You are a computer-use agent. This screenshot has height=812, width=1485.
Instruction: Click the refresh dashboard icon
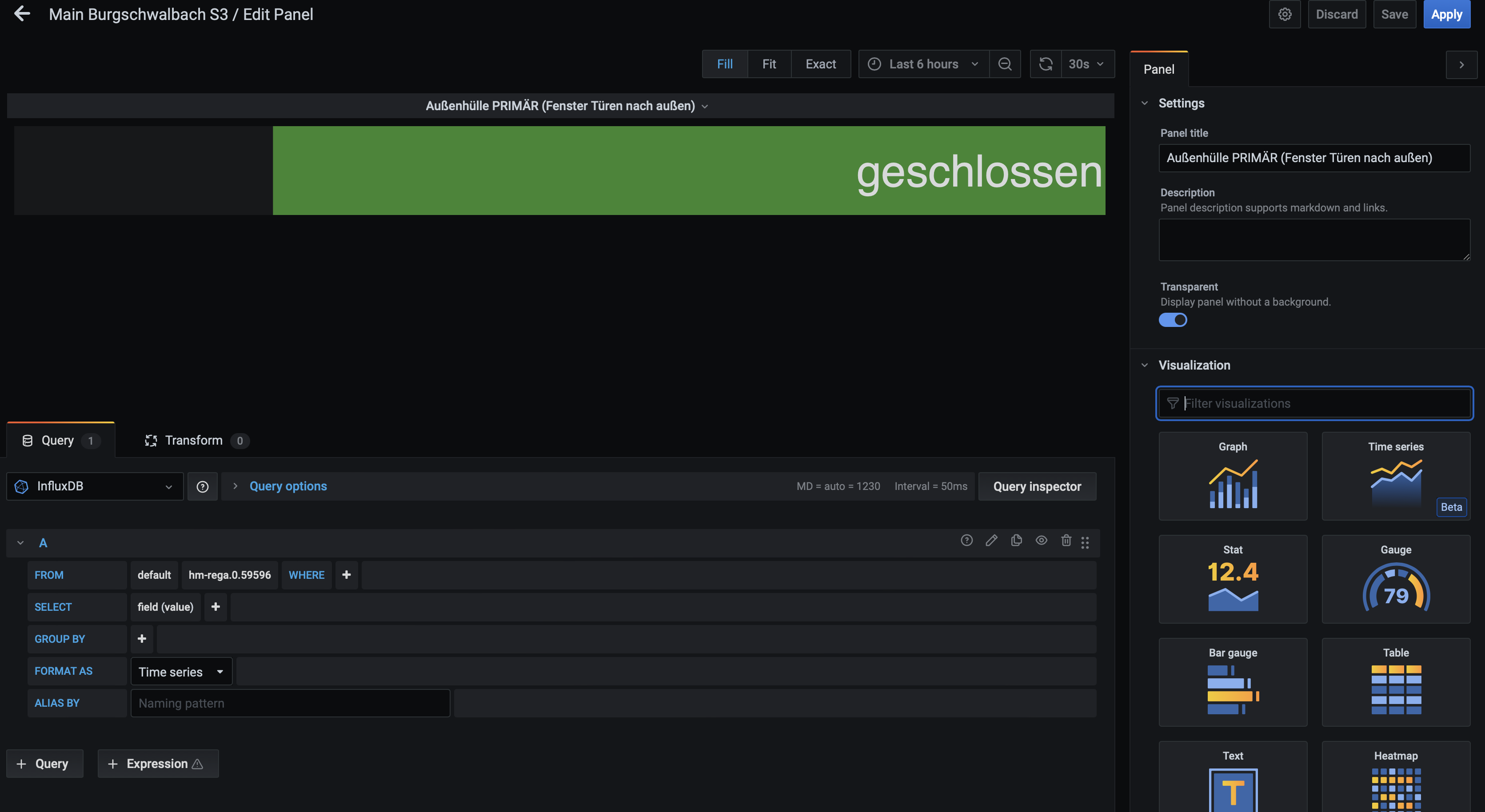point(1046,64)
